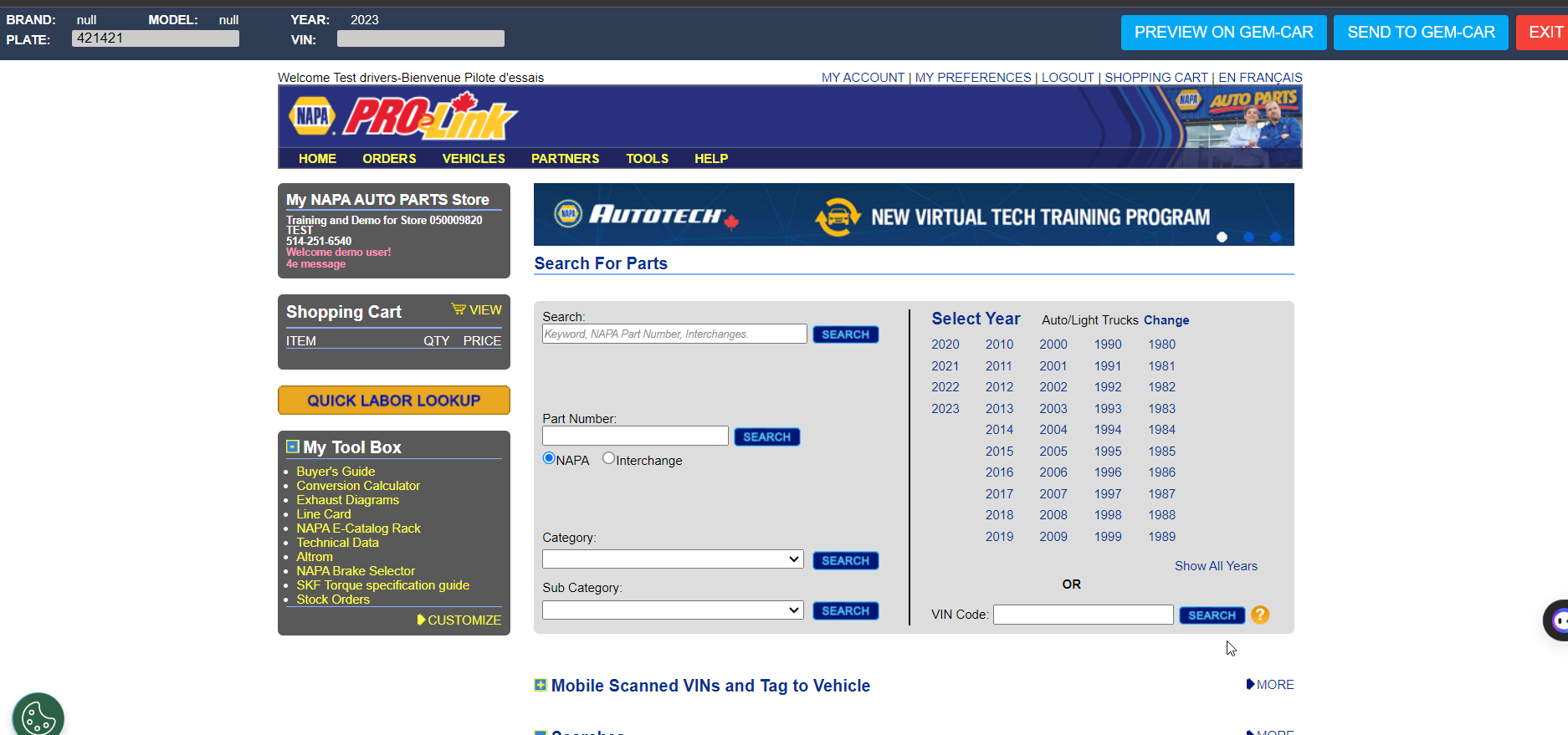The width and height of the screenshot is (1568, 735).
Task: Select the NAPA radio button
Action: (x=549, y=458)
